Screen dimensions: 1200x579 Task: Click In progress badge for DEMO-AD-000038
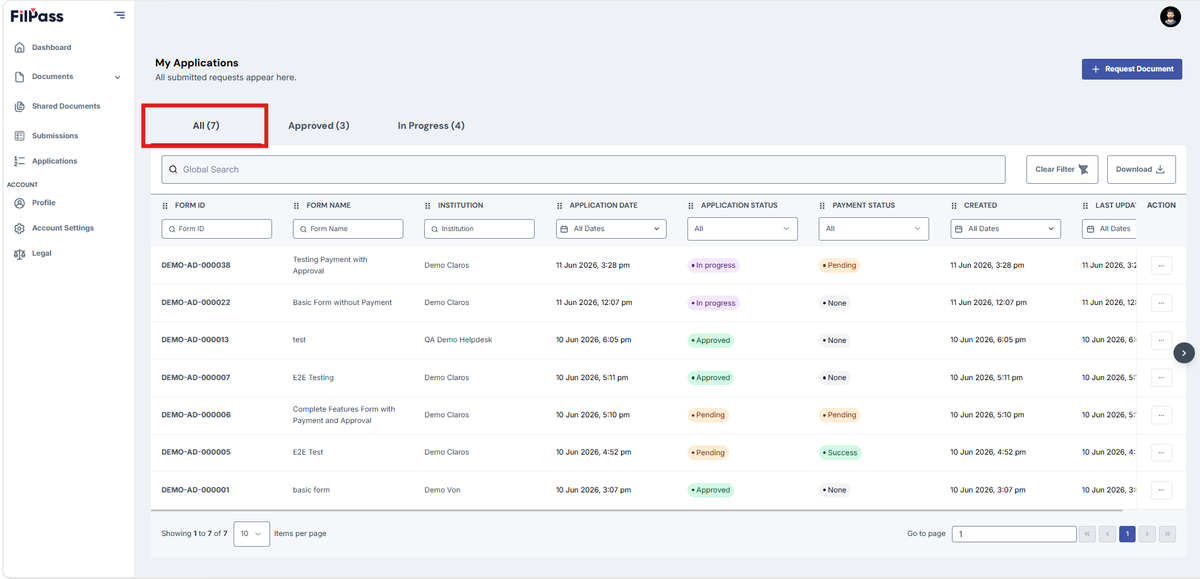pos(713,265)
